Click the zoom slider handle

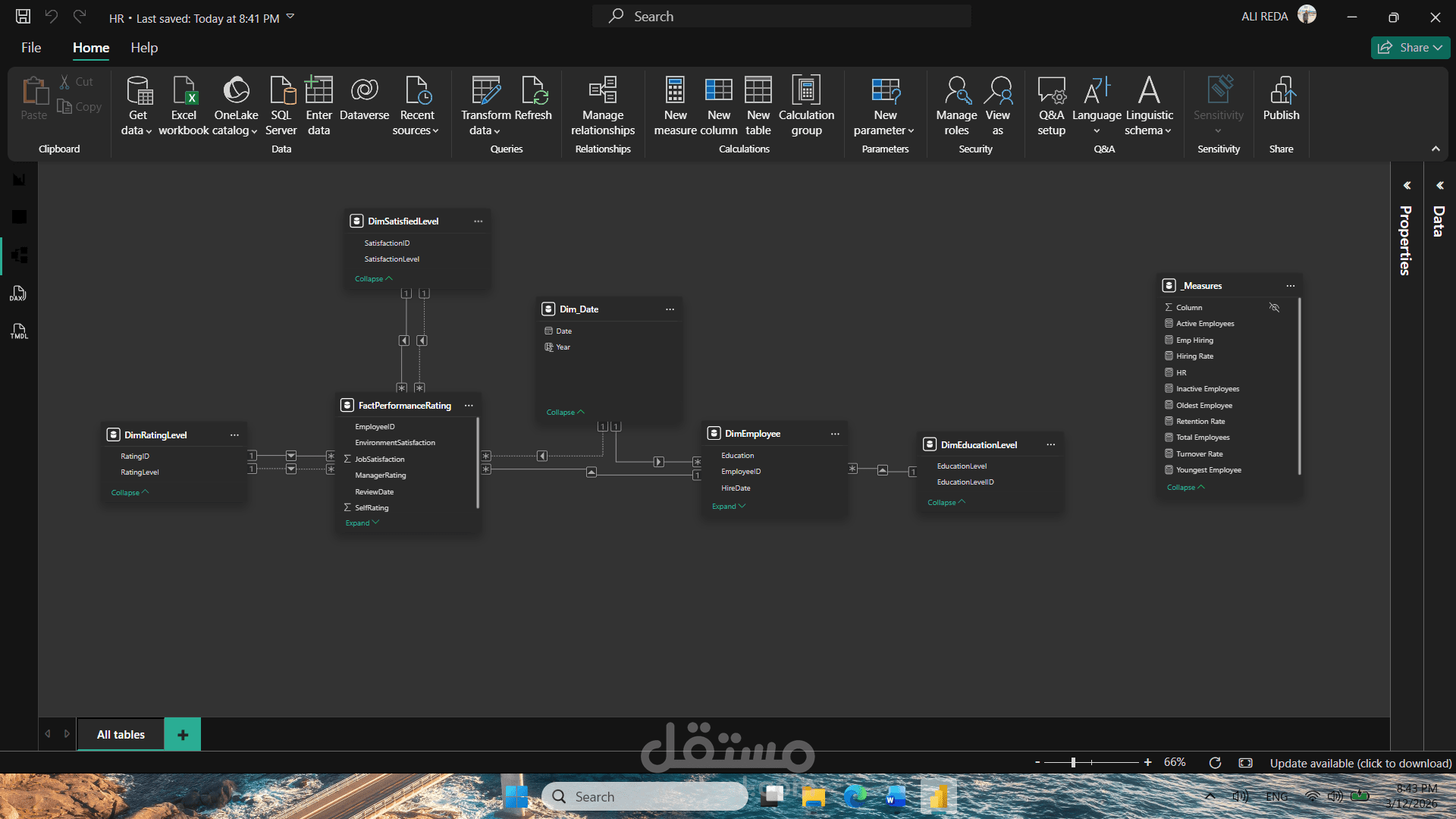[1073, 762]
